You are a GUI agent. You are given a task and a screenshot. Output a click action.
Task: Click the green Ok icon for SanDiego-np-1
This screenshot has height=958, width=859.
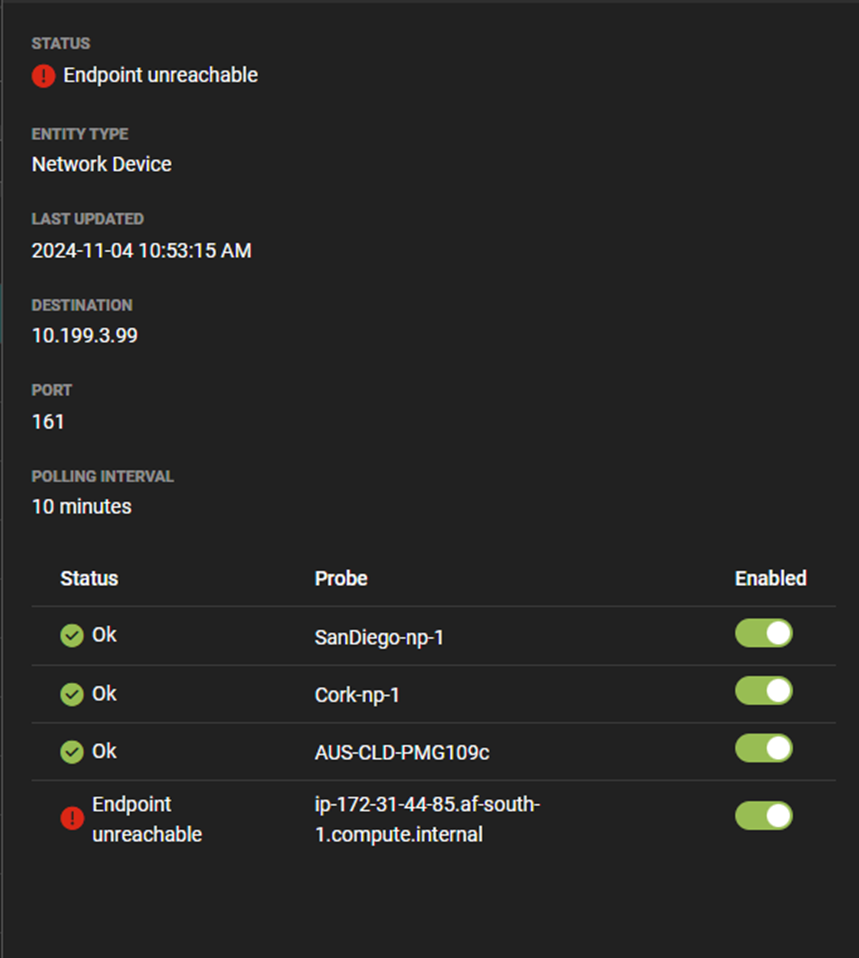(72, 636)
